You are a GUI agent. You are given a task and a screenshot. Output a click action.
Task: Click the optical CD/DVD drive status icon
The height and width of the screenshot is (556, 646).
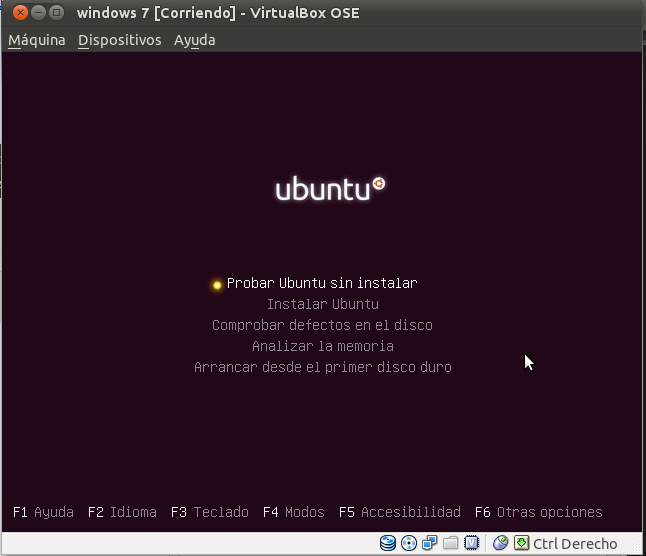point(409,543)
